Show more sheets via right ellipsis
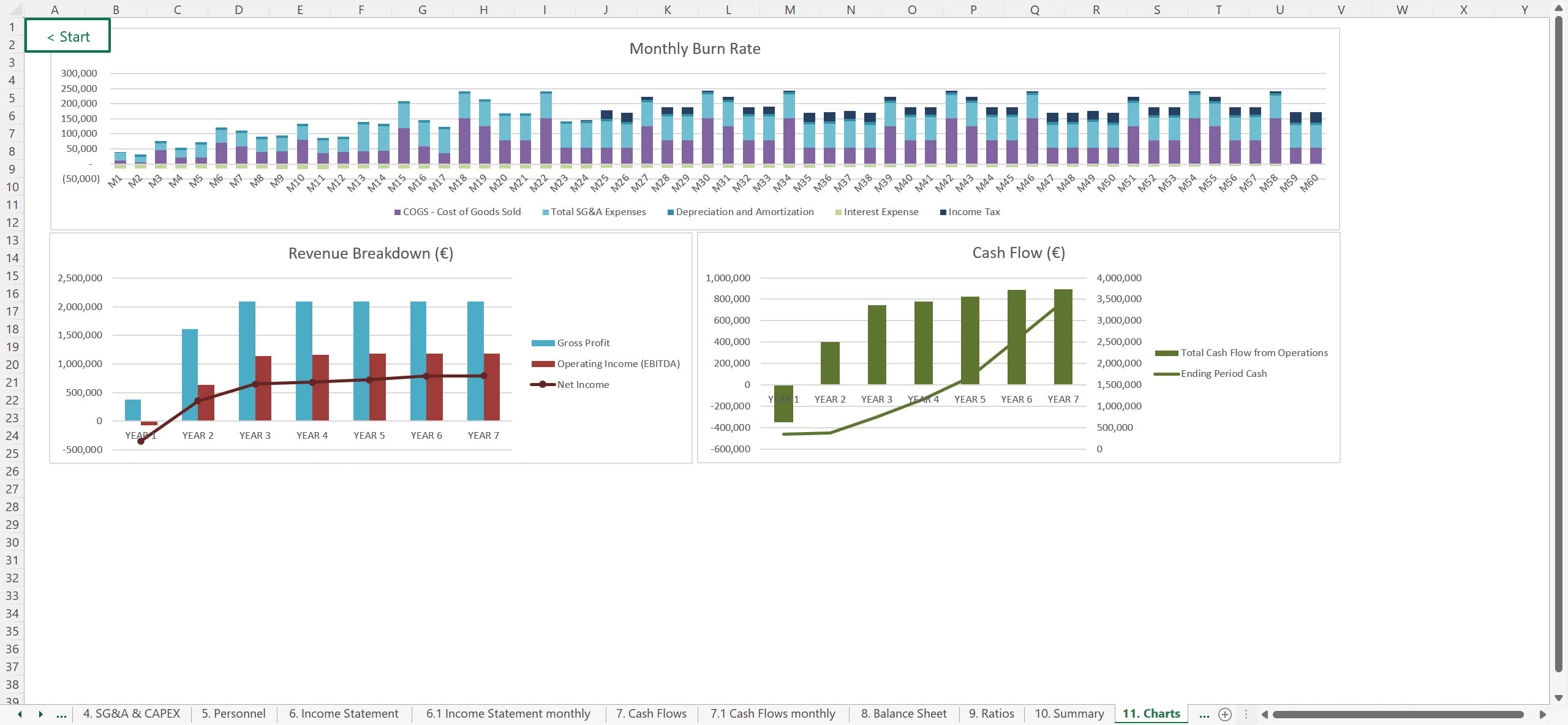Image resolution: width=1568 pixels, height=725 pixels. coord(1204,714)
